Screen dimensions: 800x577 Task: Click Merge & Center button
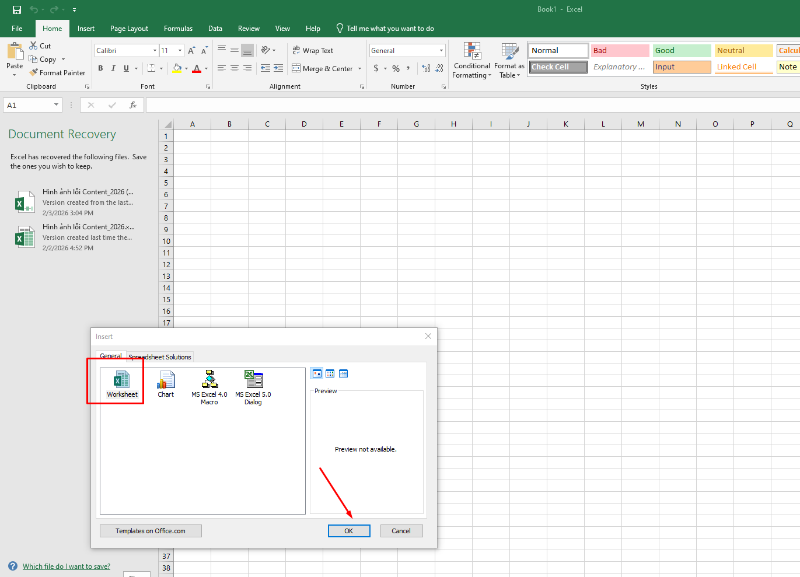click(322, 68)
